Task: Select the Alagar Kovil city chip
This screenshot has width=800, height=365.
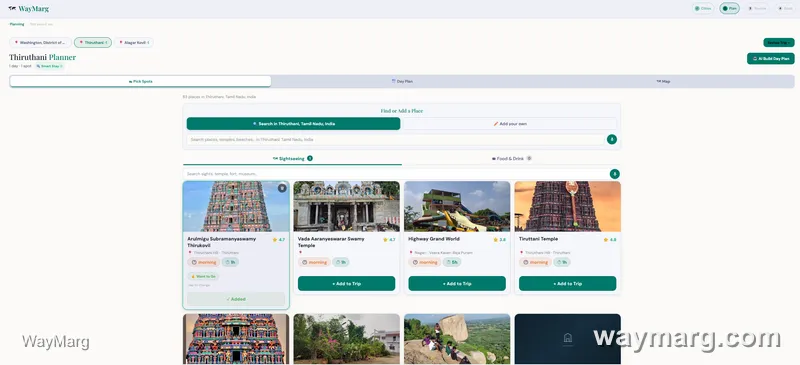Action: point(134,42)
